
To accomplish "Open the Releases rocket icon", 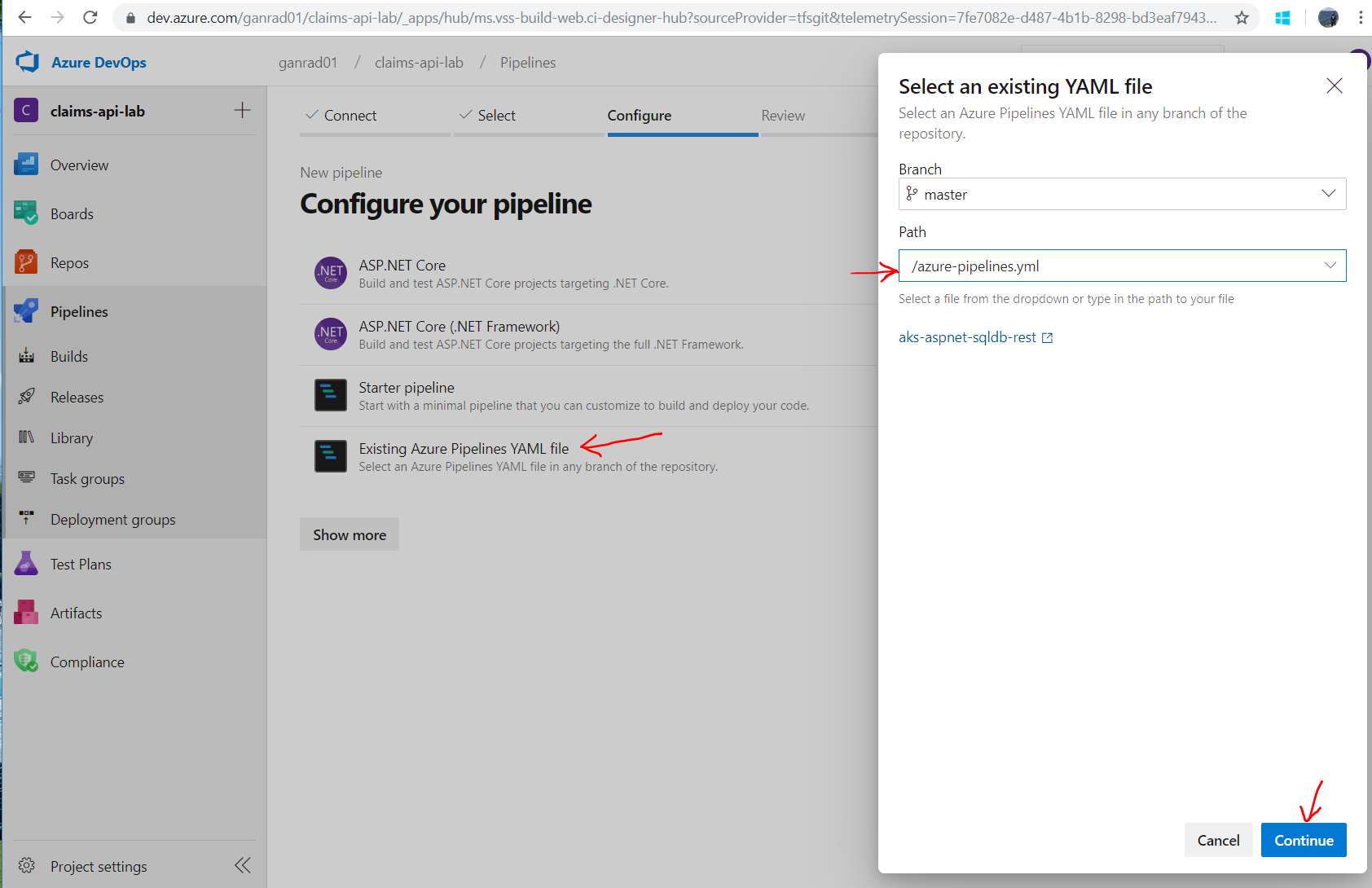I will pos(27,397).
